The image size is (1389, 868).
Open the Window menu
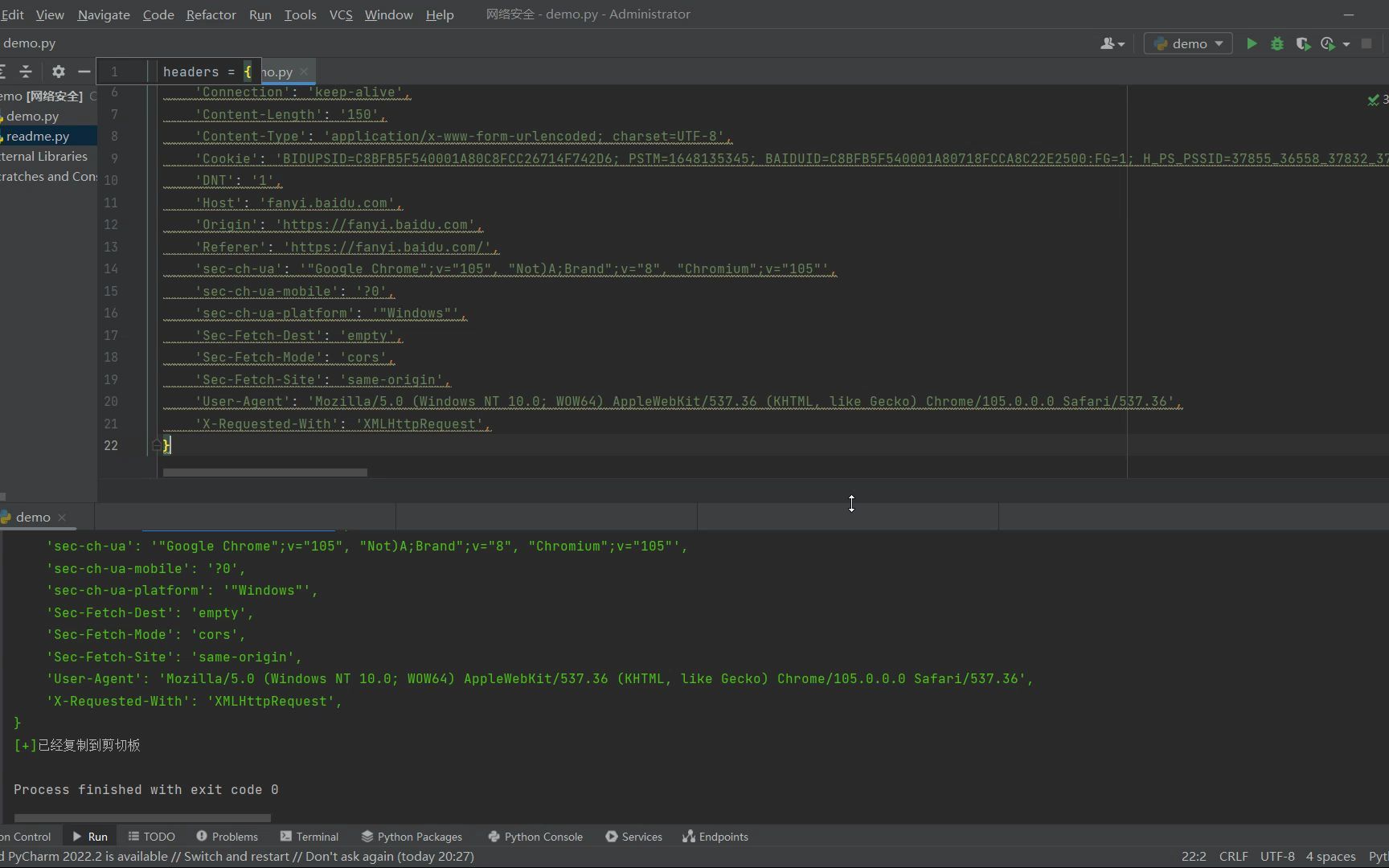pyautogui.click(x=389, y=14)
